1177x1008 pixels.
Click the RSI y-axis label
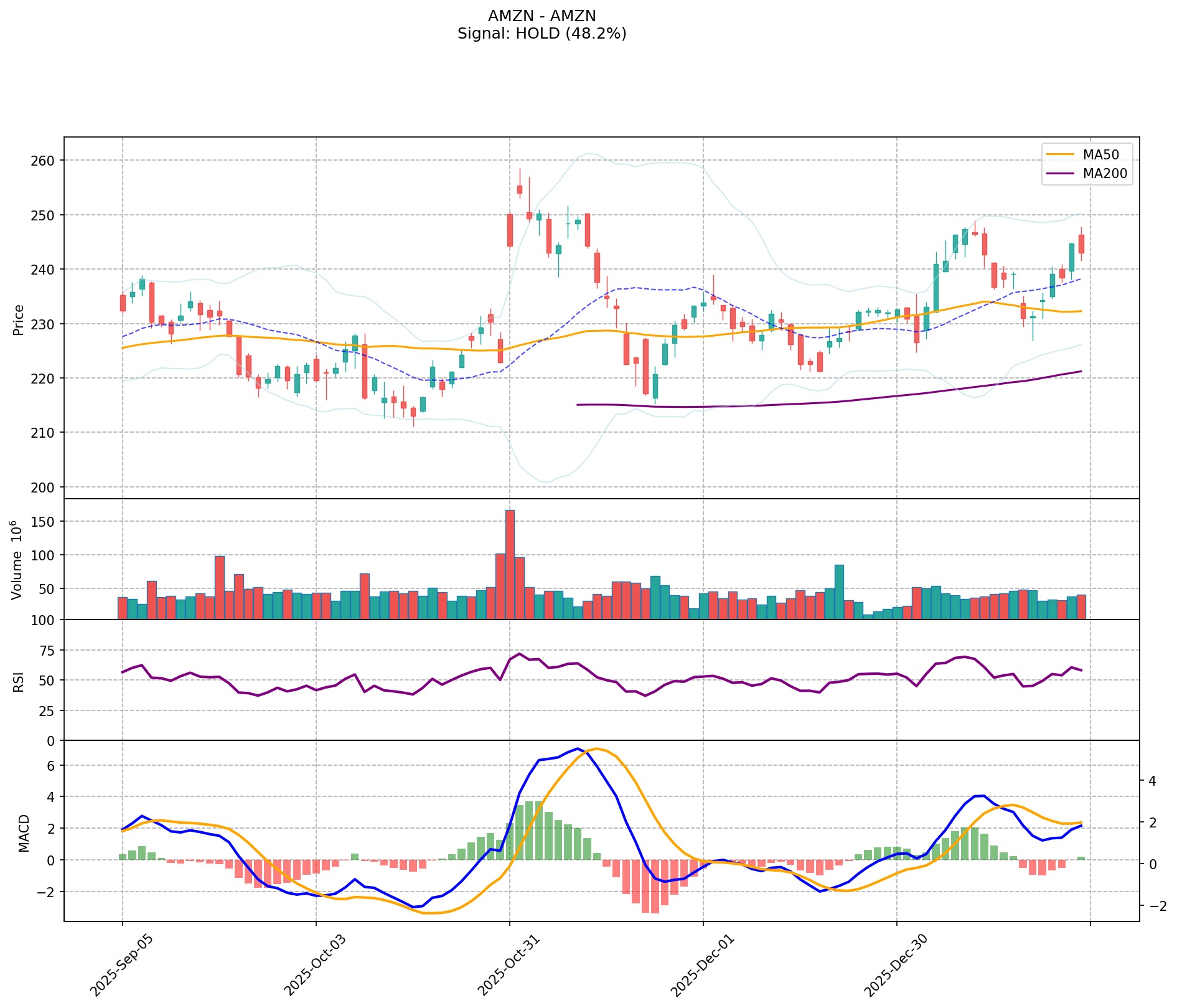pos(17,681)
